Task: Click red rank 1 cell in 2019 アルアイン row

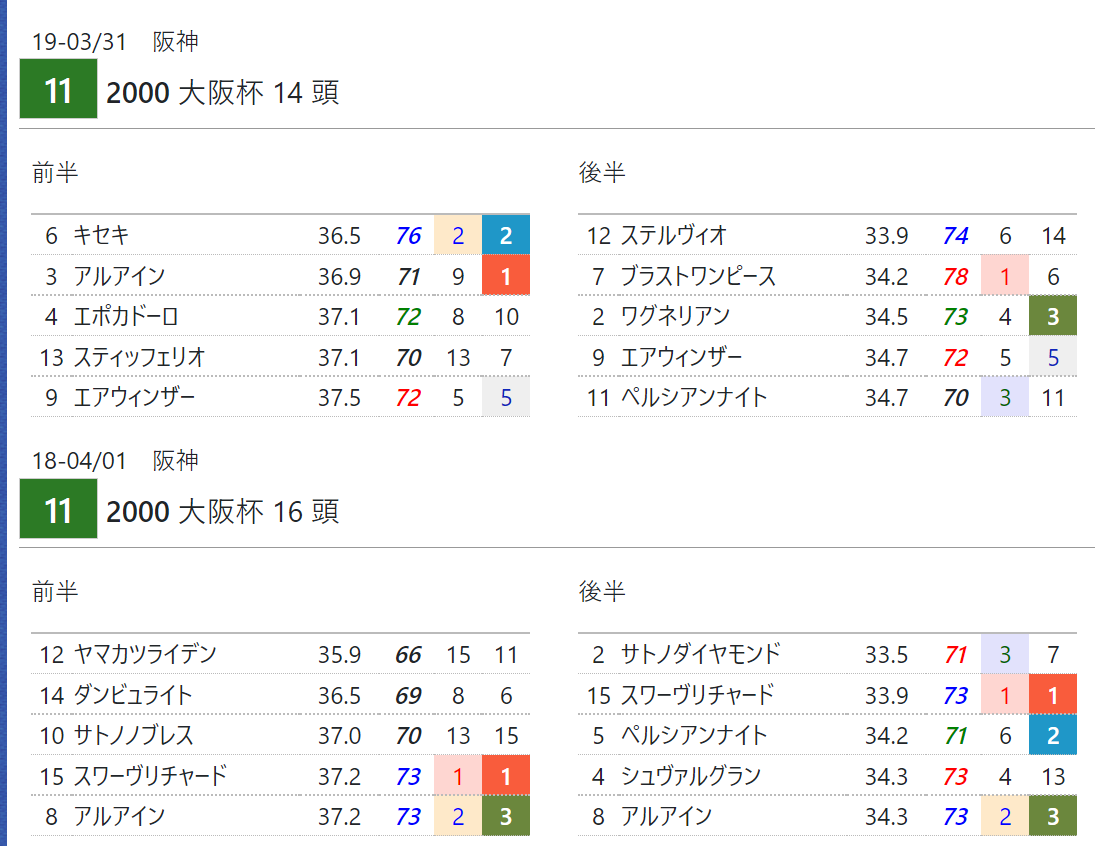Action: pos(506,276)
